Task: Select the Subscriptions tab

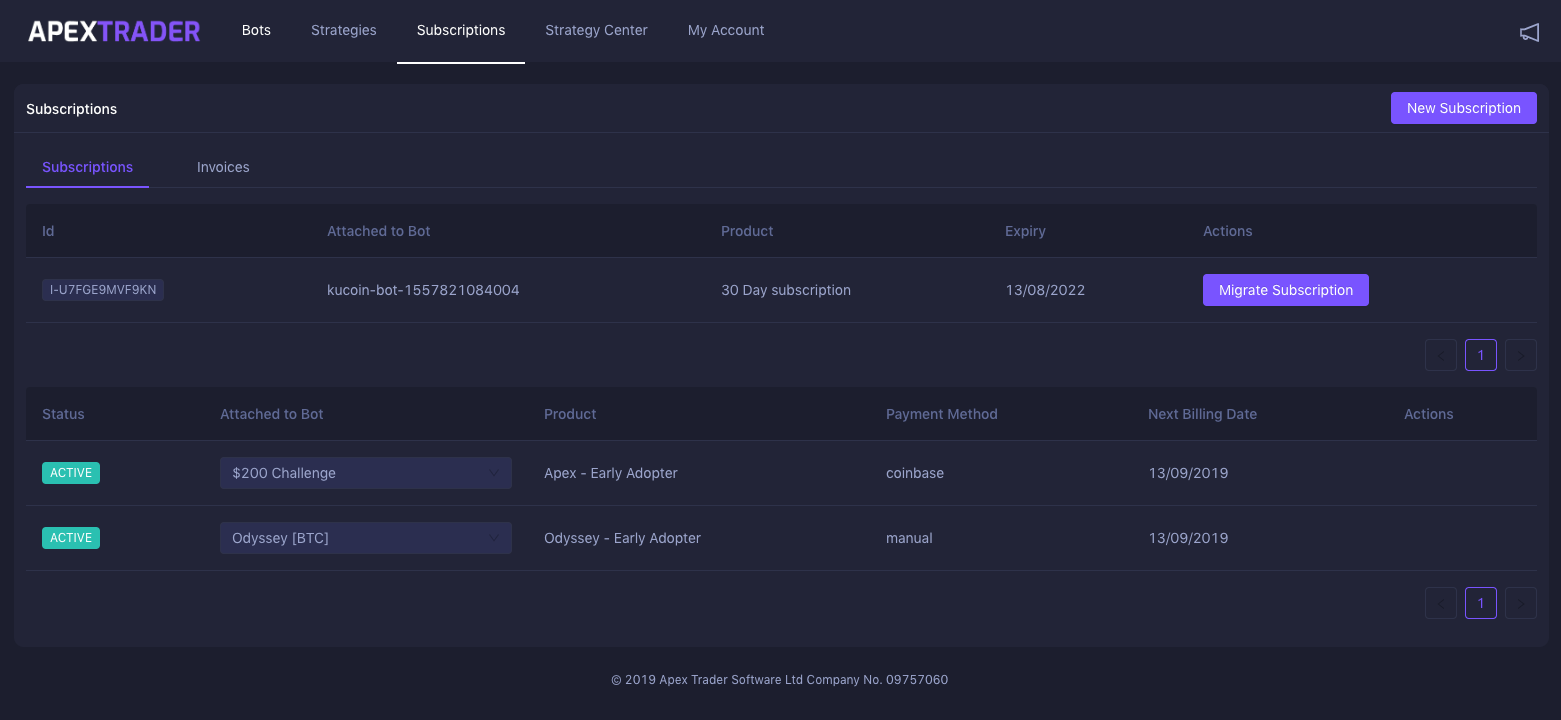Action: click(87, 166)
